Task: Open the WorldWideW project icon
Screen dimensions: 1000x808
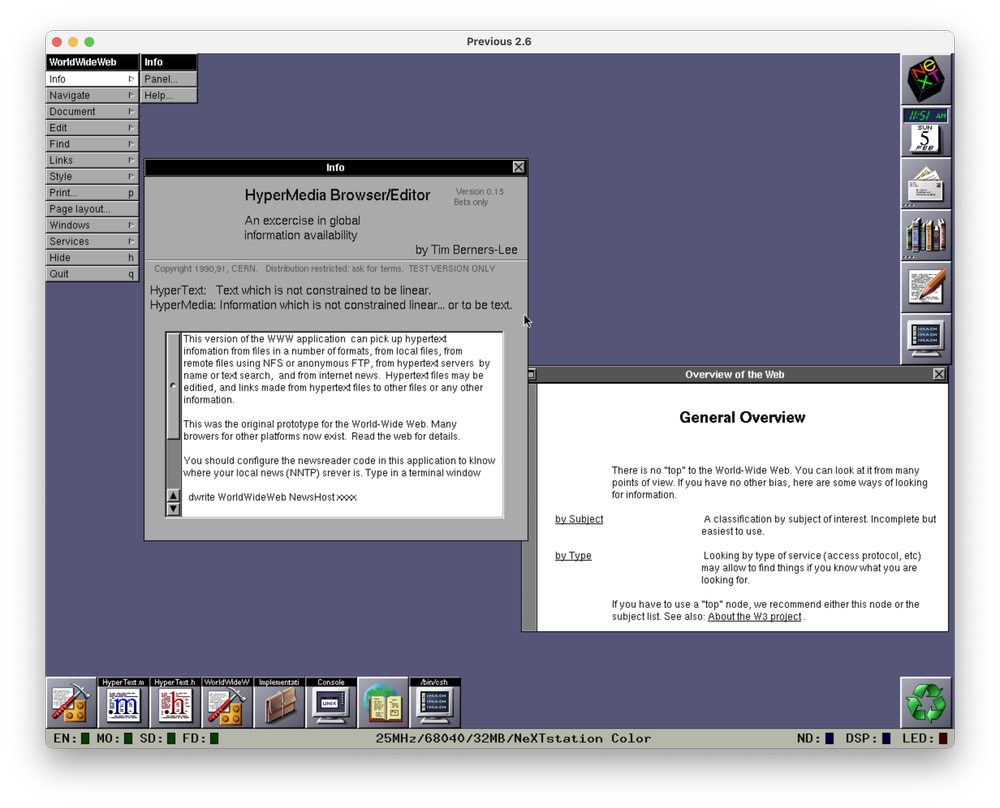Action: [x=227, y=703]
